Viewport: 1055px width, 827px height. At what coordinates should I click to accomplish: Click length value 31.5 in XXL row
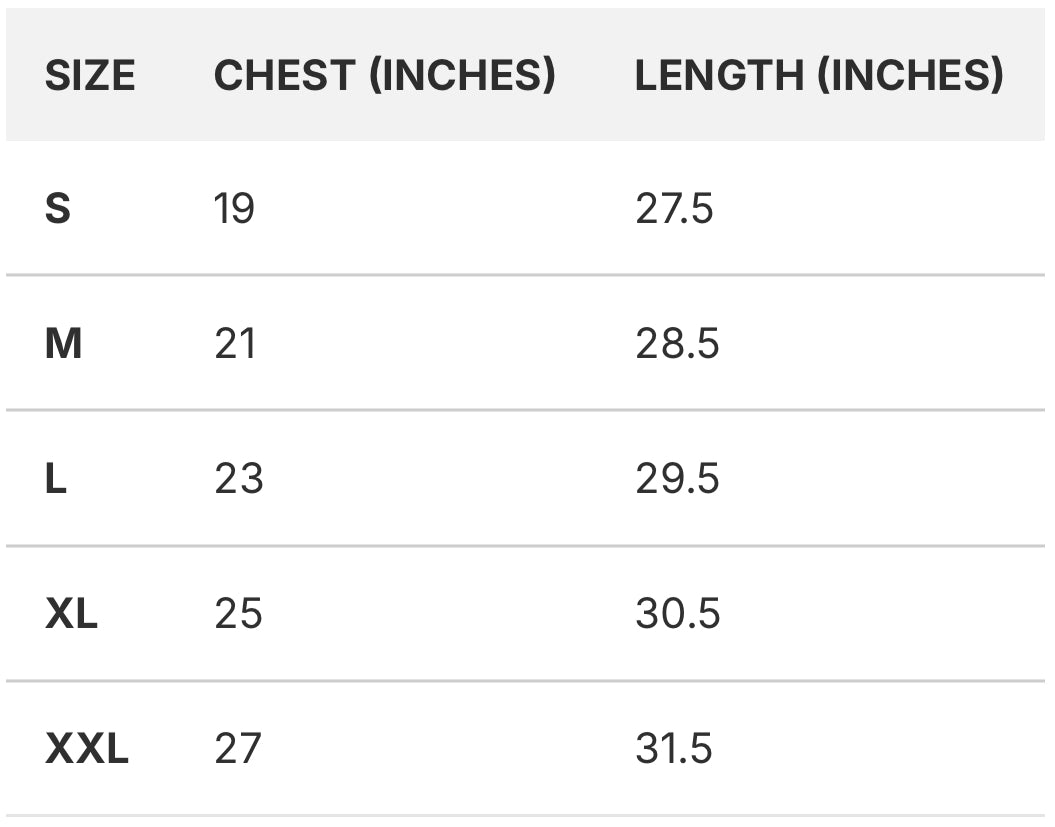coord(674,748)
